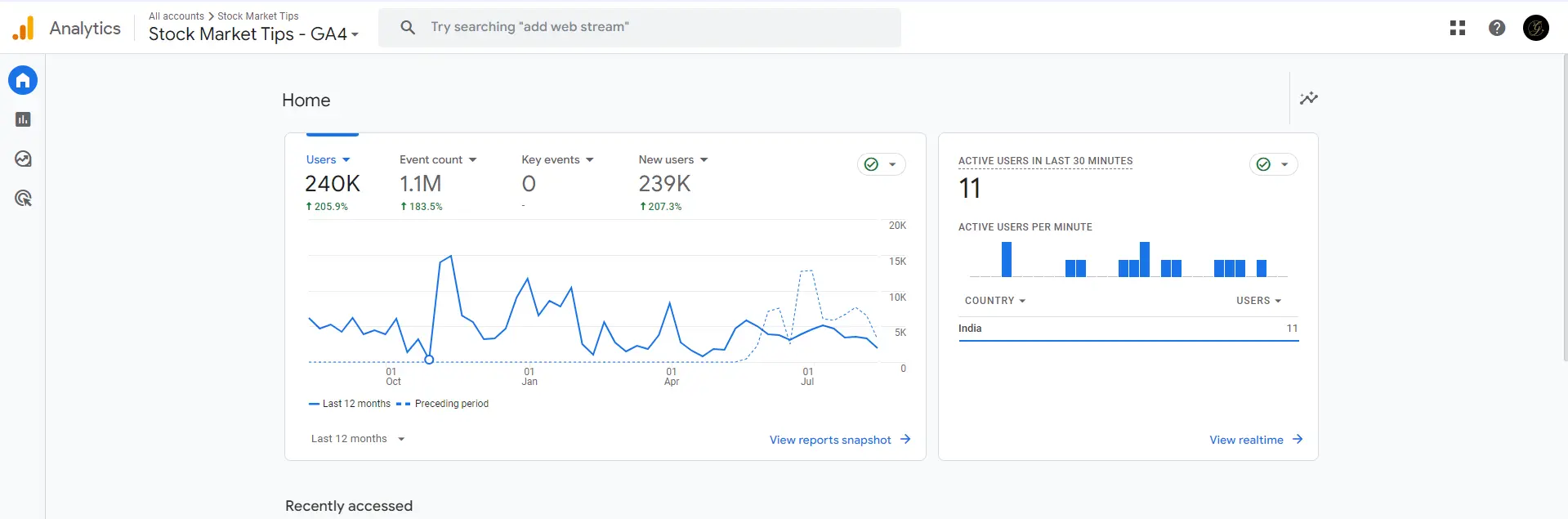
Task: Open the Home sidebar icon
Action: coord(23,80)
